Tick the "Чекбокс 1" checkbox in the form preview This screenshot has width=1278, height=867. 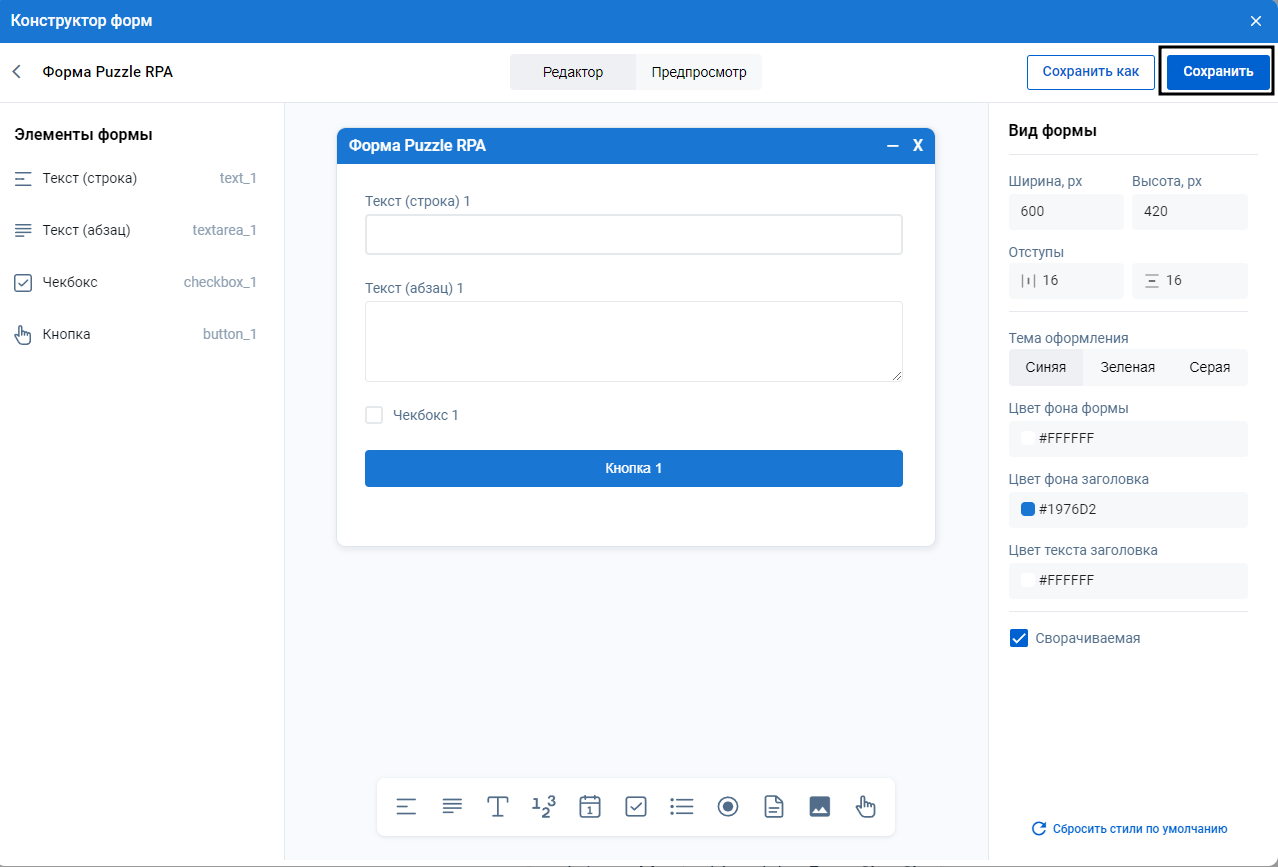point(374,415)
